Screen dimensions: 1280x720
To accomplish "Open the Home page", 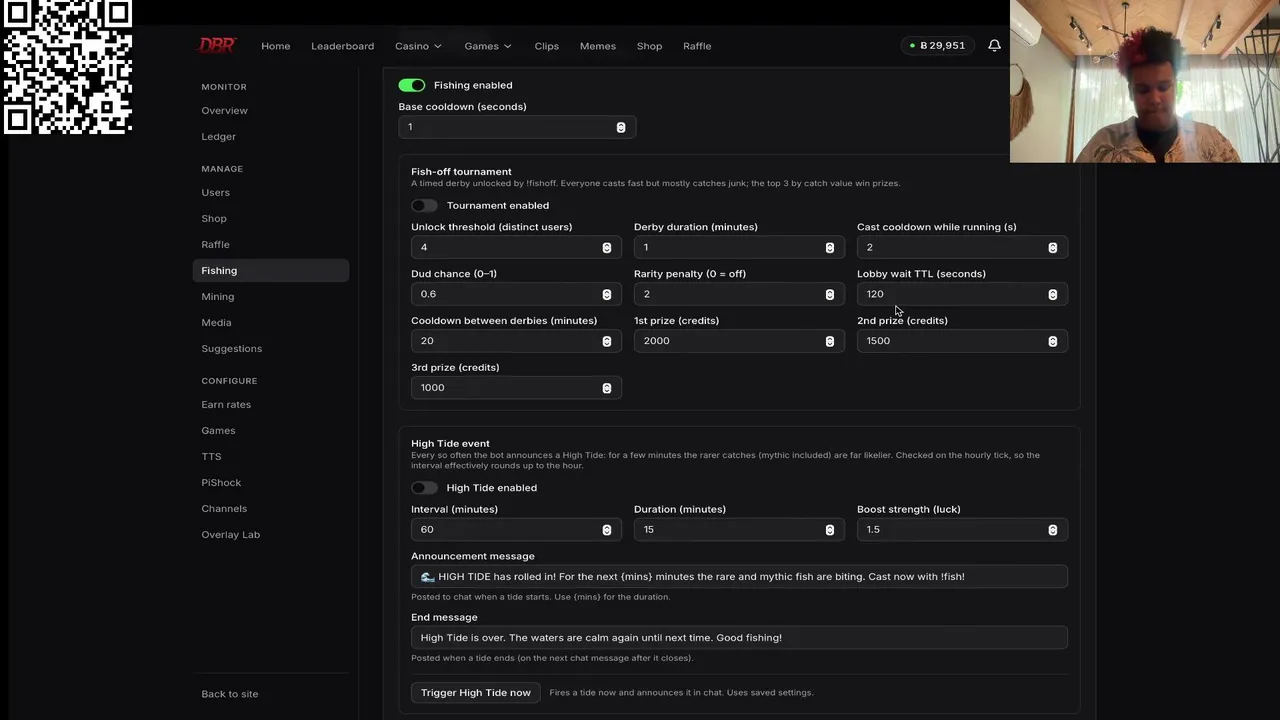I will pyautogui.click(x=275, y=46).
